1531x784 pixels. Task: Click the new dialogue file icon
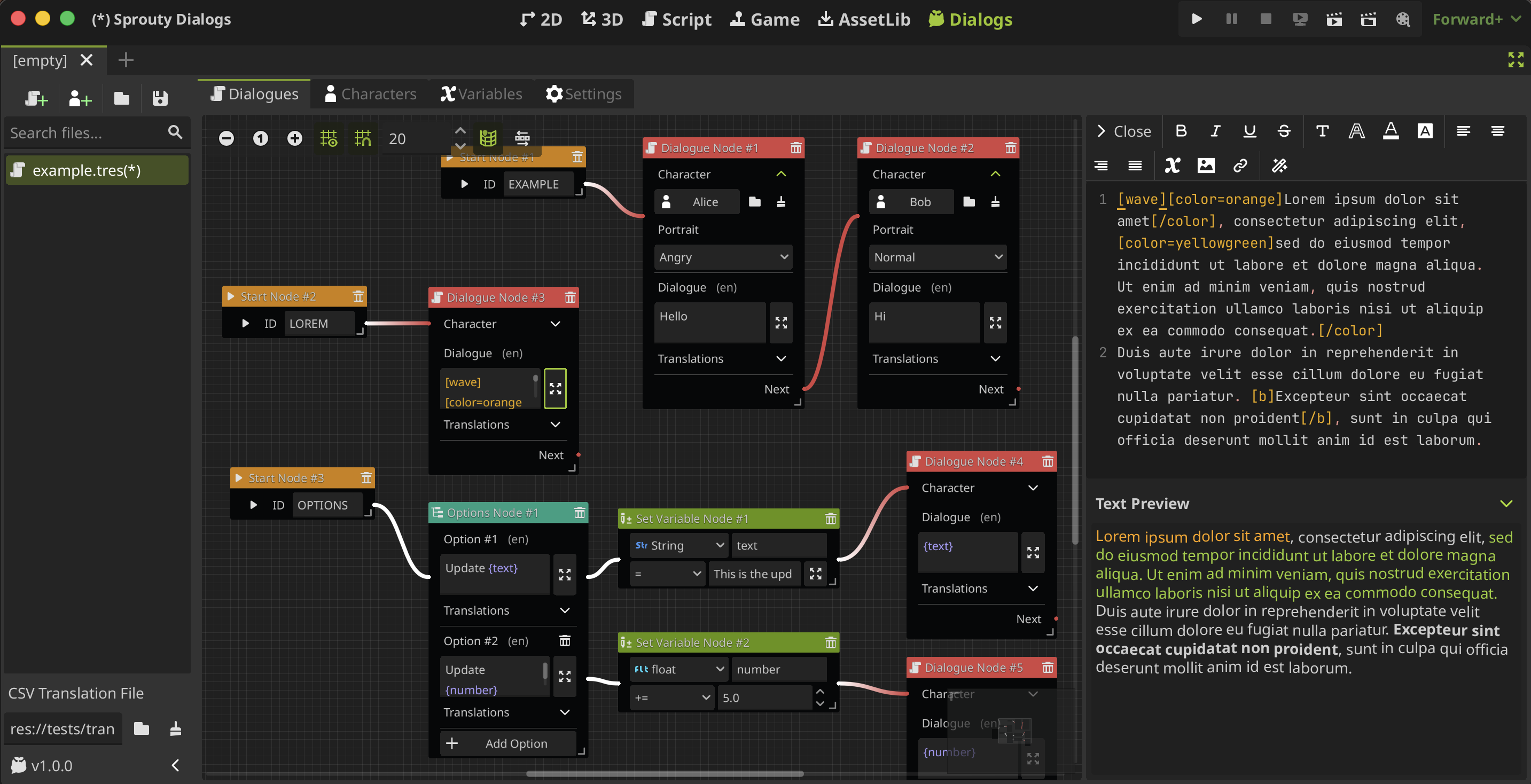tap(36, 98)
